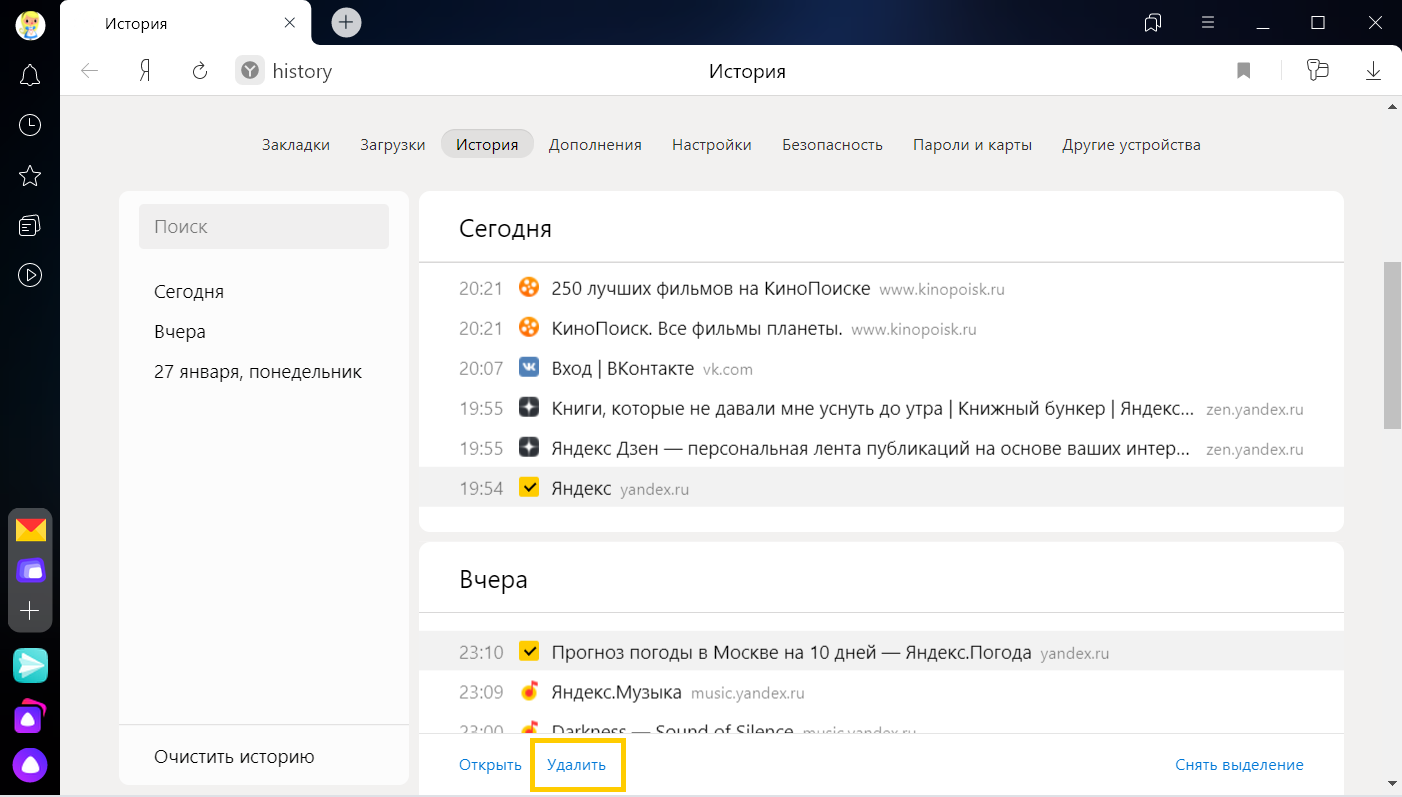
Task: Open Яндекс Дзен персональная лента entry
Action: click(x=871, y=449)
